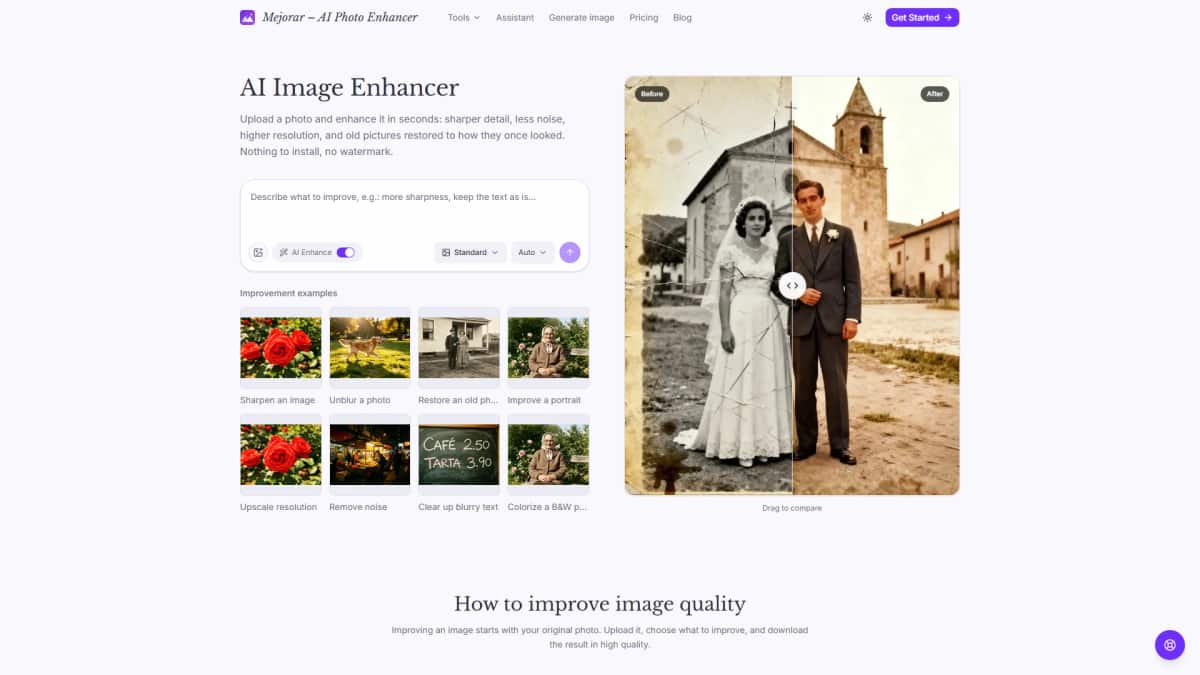The width and height of the screenshot is (1200, 675).
Task: Click the Get Started button
Action: pos(922,17)
